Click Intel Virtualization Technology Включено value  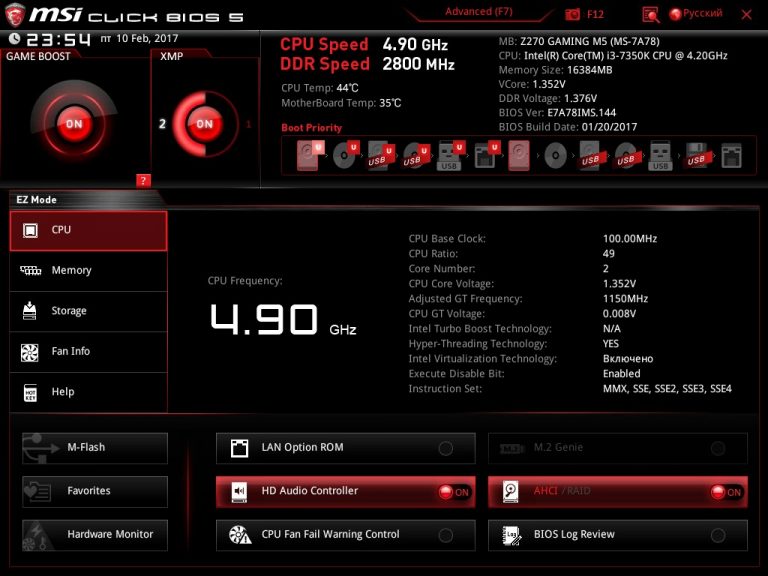tap(628, 359)
